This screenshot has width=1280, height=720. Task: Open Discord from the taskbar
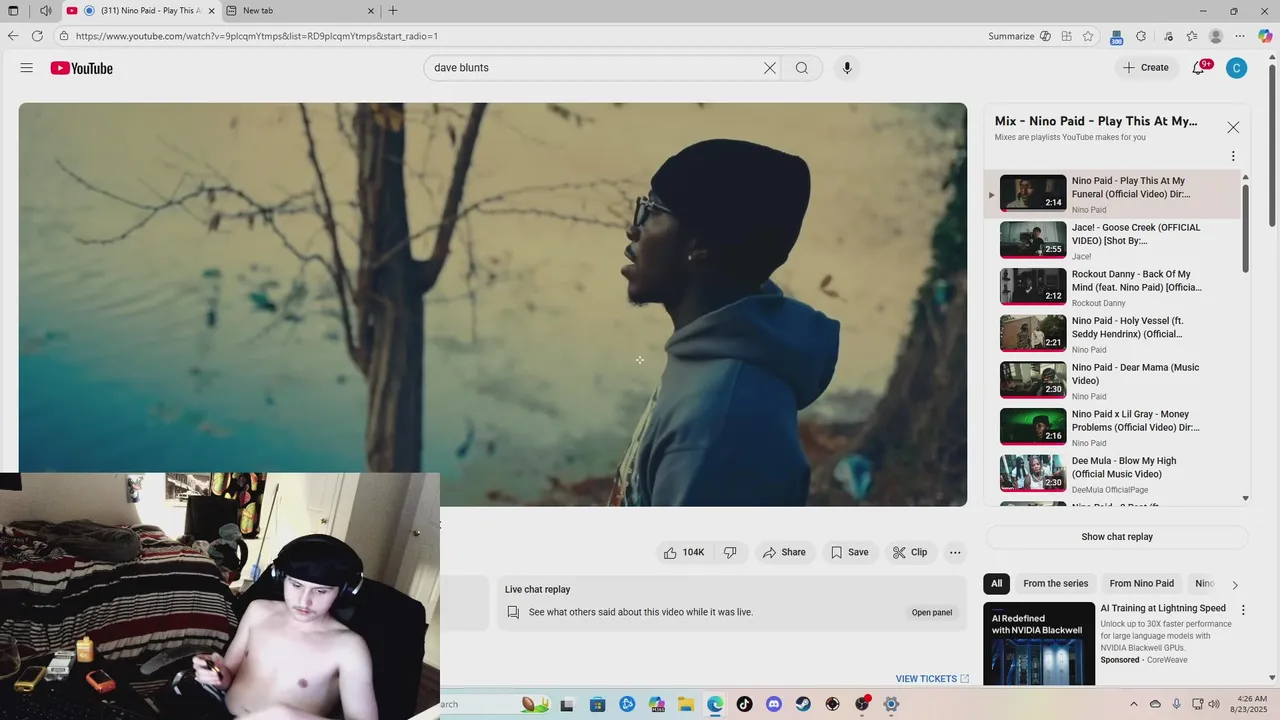click(x=773, y=704)
